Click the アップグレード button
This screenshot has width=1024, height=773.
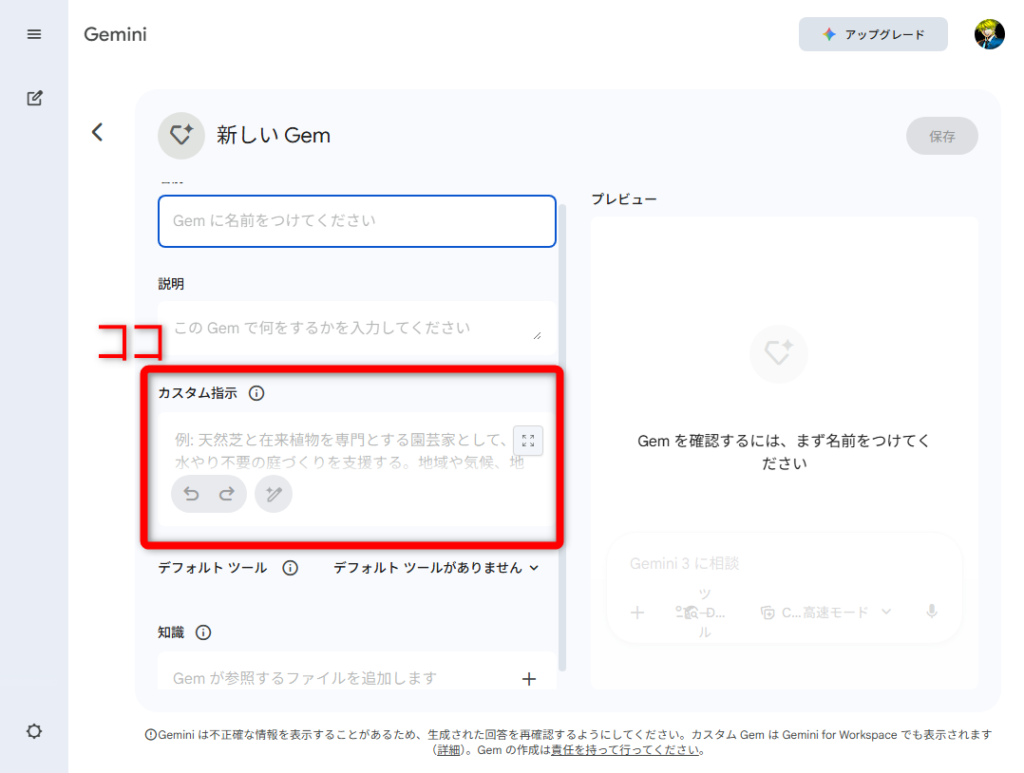tap(872, 34)
